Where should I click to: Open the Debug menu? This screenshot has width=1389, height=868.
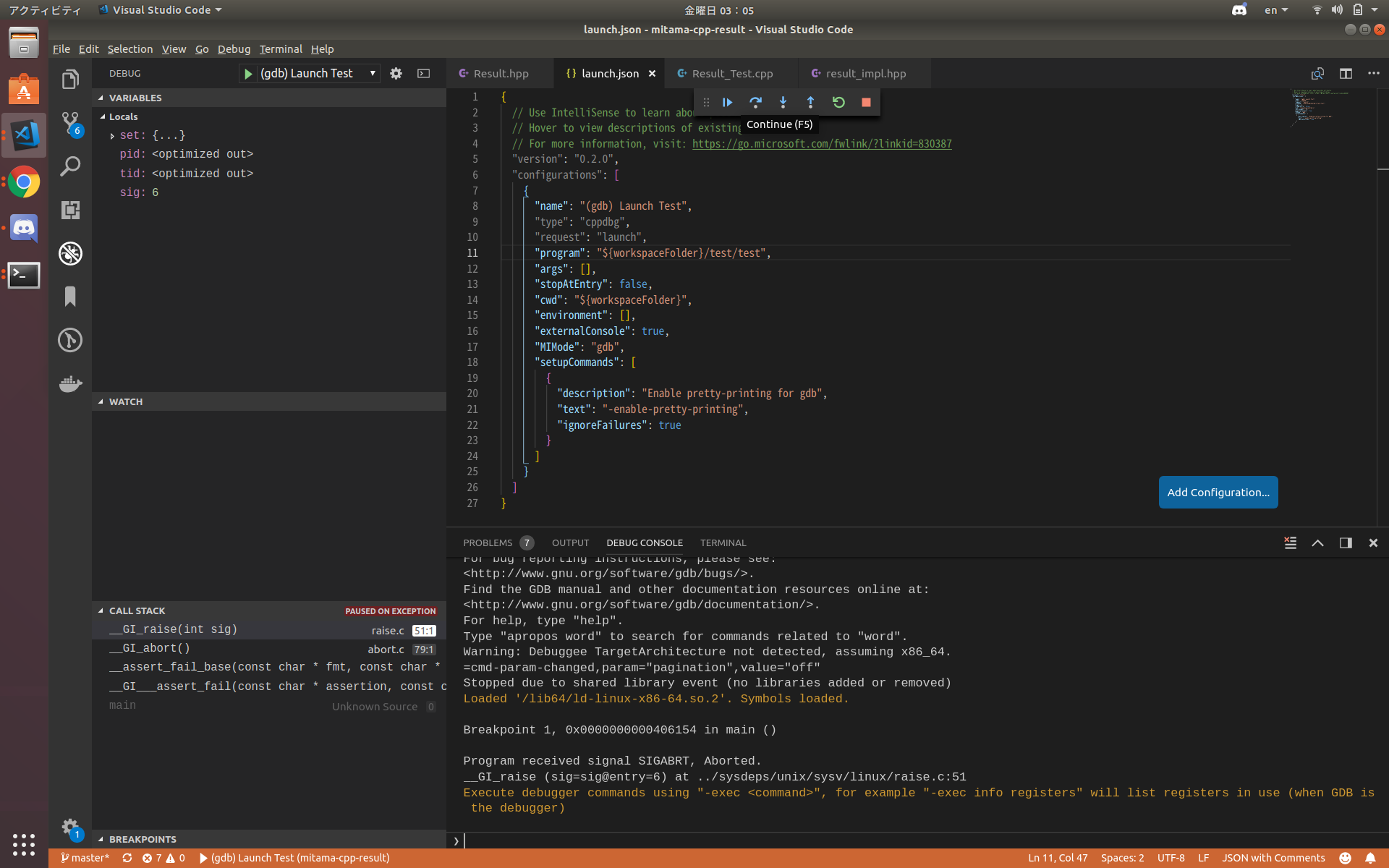[x=234, y=49]
